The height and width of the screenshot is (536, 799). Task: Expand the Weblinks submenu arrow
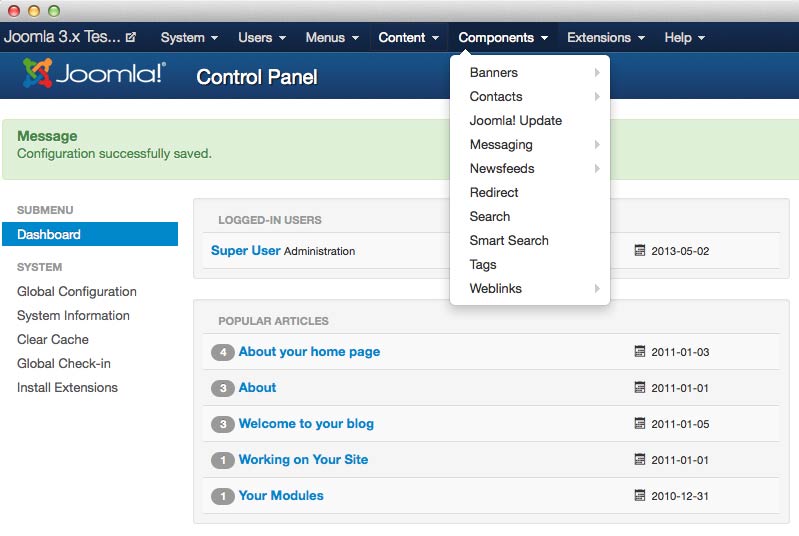click(x=597, y=289)
